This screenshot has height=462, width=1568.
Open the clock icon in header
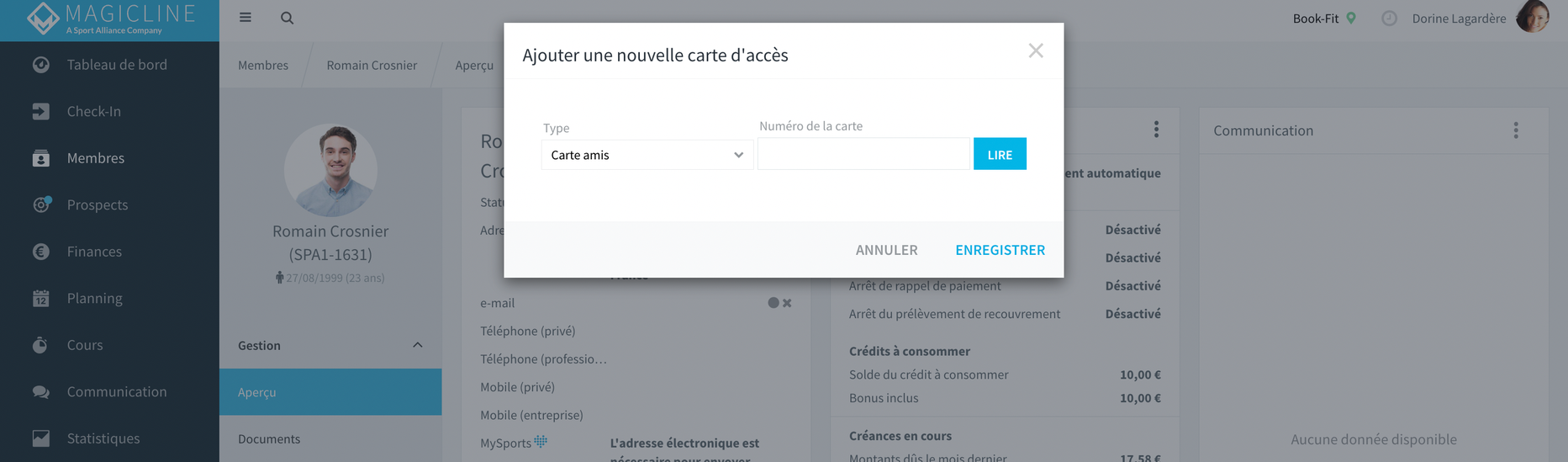pyautogui.click(x=1389, y=18)
